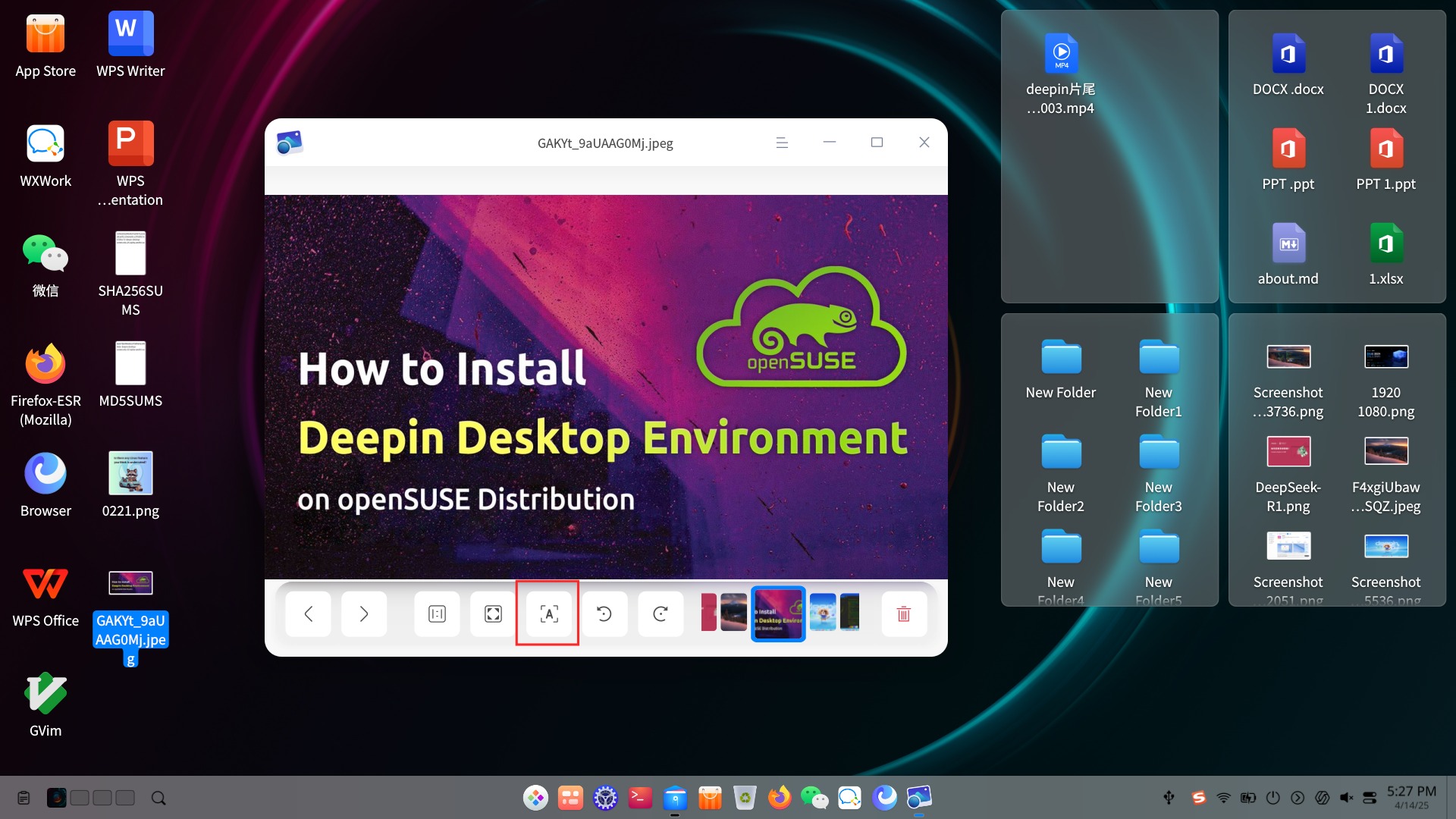The image size is (1456, 819).
Task: Open Terminal from the dock
Action: click(x=640, y=798)
